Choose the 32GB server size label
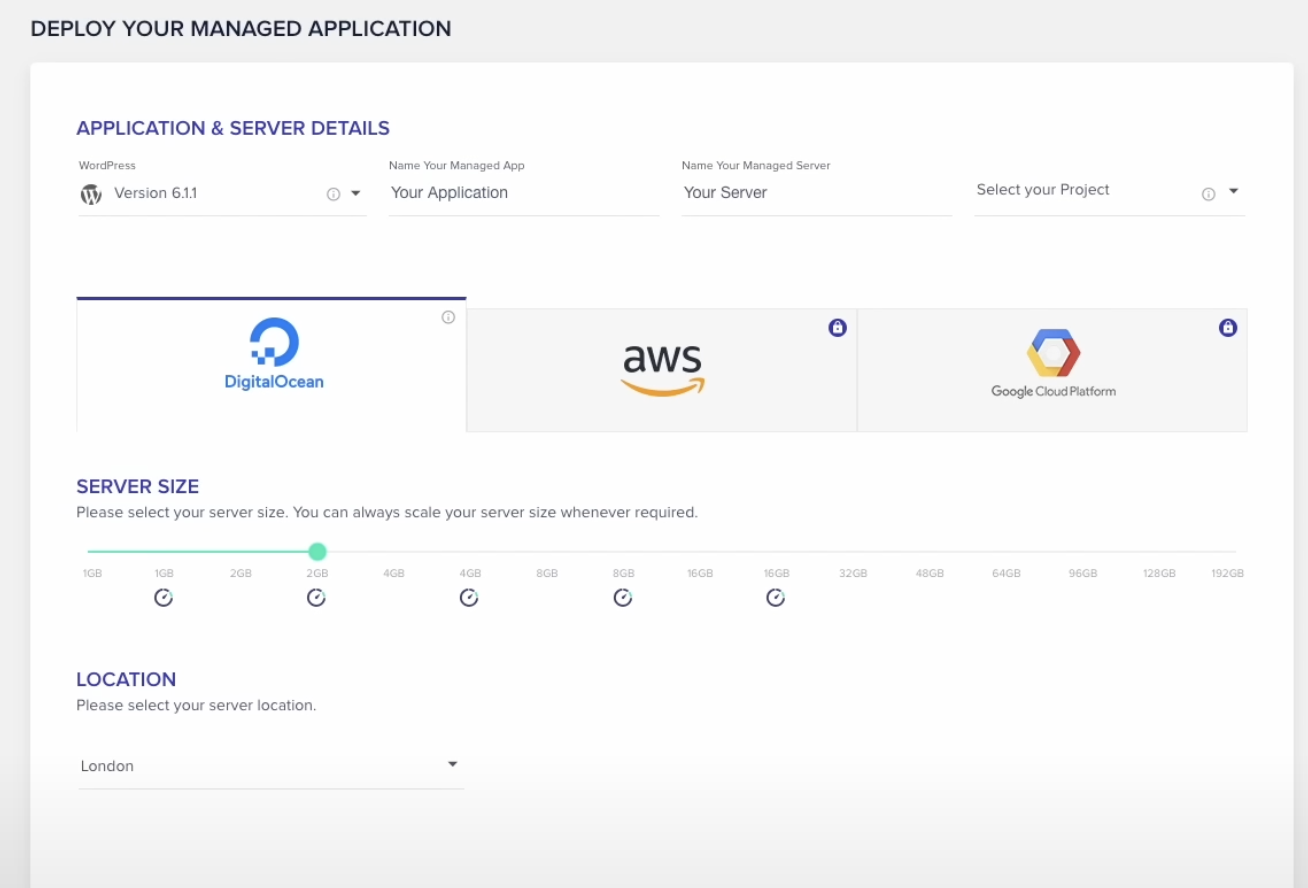 [853, 574]
